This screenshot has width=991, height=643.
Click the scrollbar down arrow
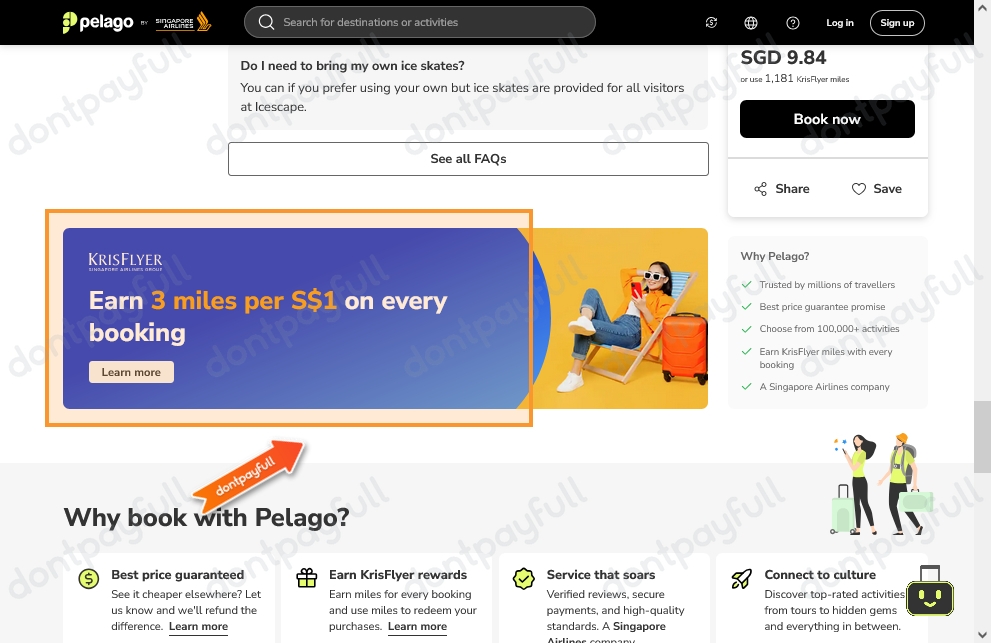(x=982, y=635)
